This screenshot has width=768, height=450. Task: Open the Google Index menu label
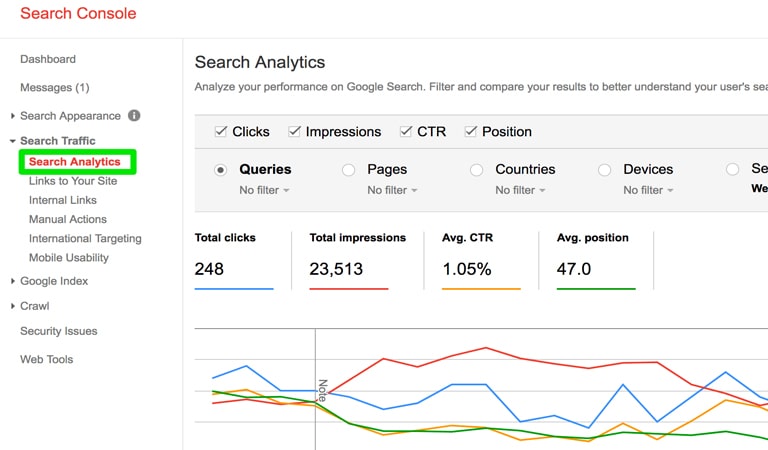tap(54, 281)
